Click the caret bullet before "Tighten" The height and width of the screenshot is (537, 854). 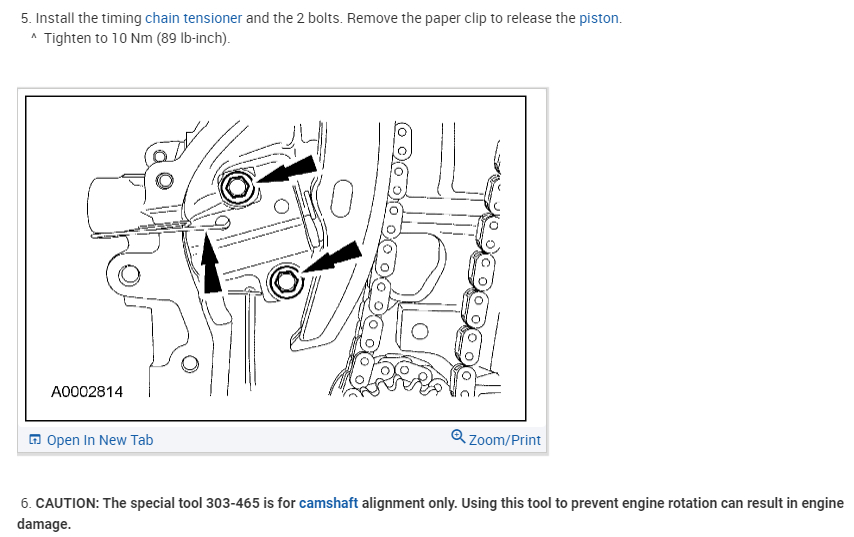tap(34, 37)
